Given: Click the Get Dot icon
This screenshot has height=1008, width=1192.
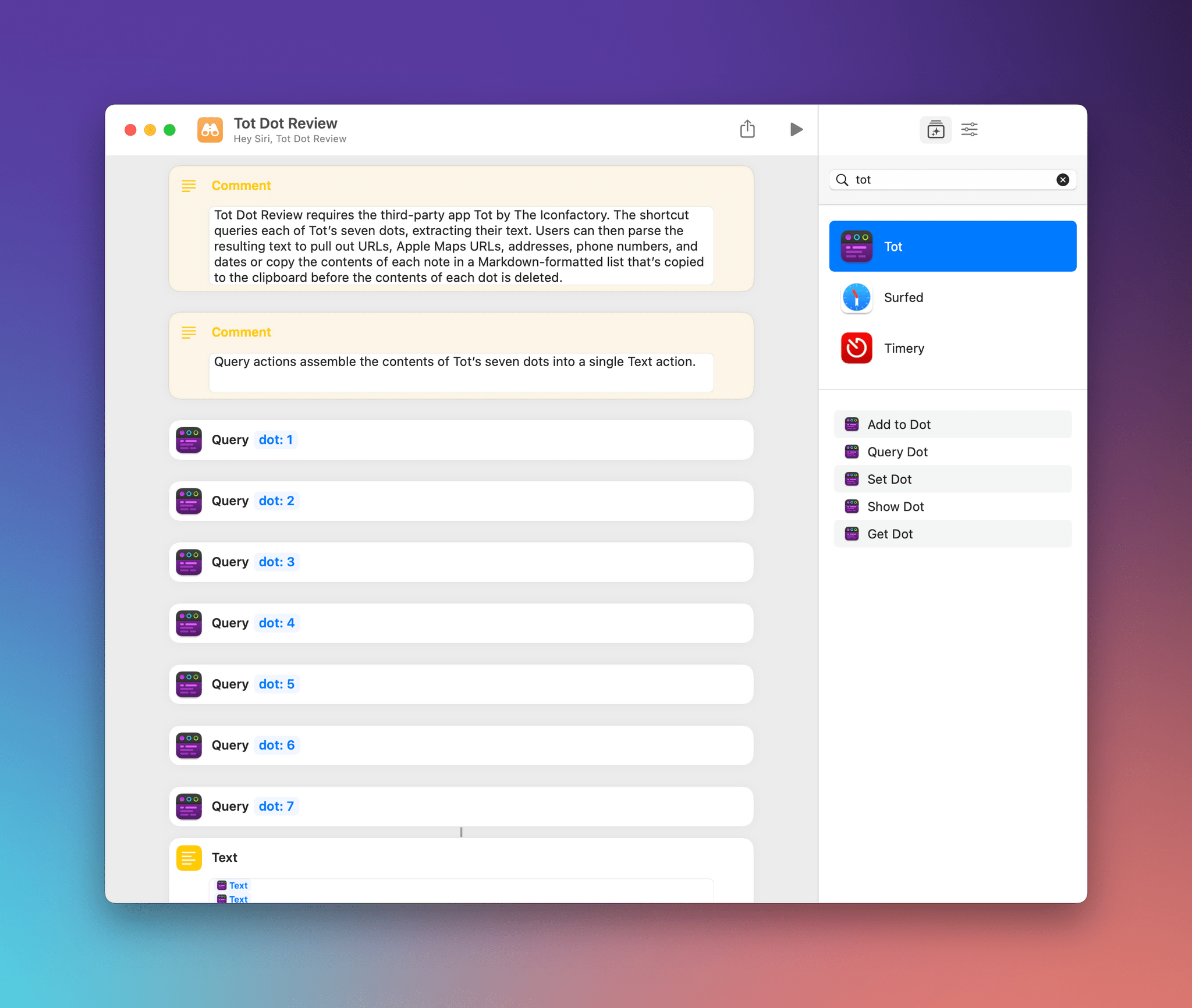Looking at the screenshot, I should 852,534.
